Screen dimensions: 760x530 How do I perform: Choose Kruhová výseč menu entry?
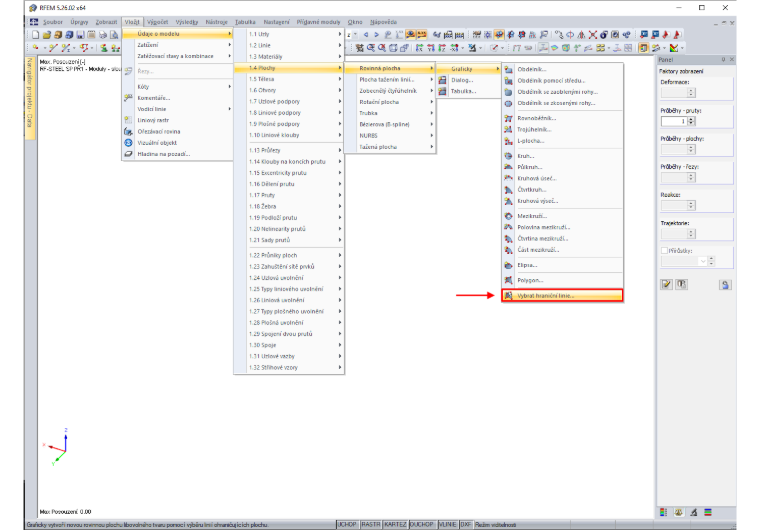pyautogui.click(x=562, y=201)
